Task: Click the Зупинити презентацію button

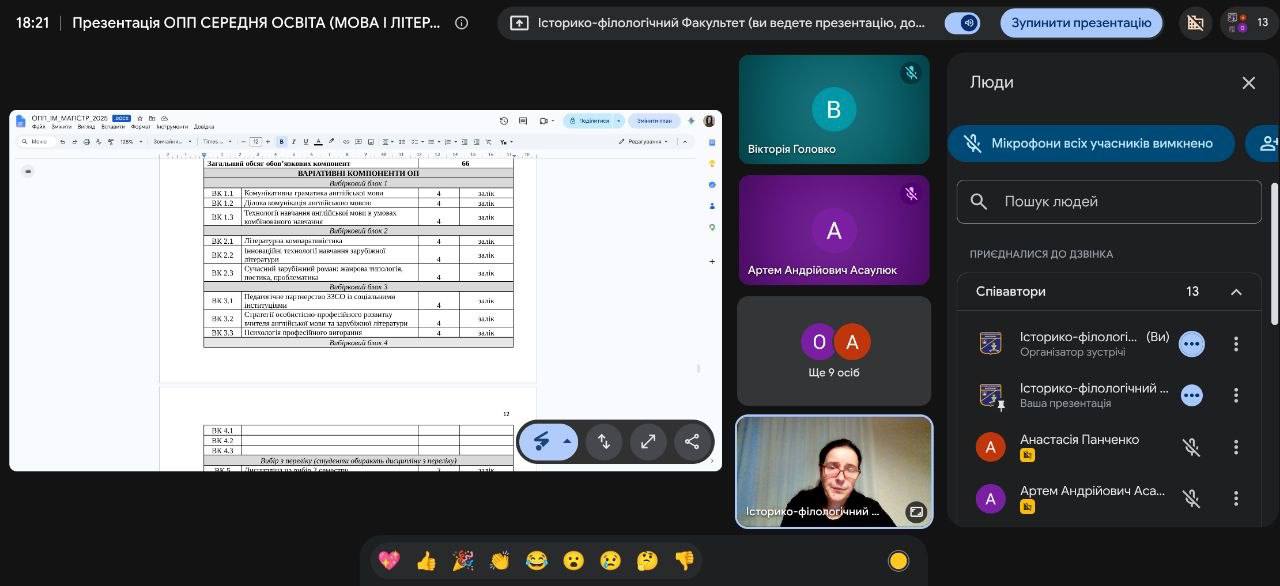Action: point(1081,23)
